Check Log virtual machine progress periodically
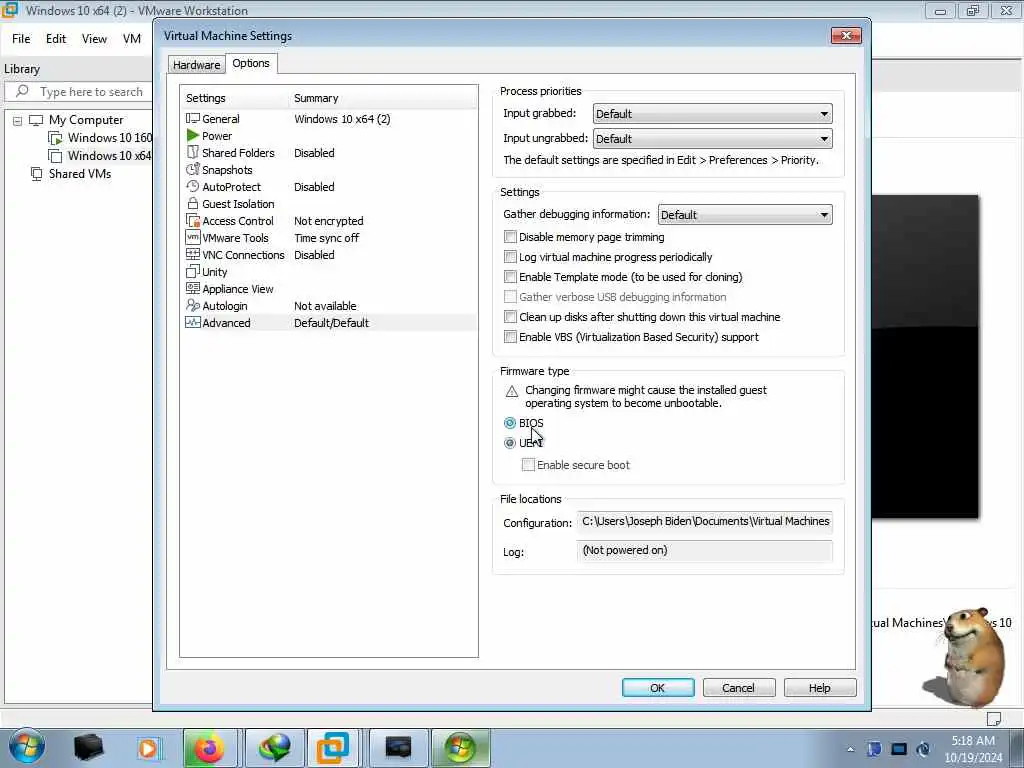The image size is (1024, 768). (511, 257)
